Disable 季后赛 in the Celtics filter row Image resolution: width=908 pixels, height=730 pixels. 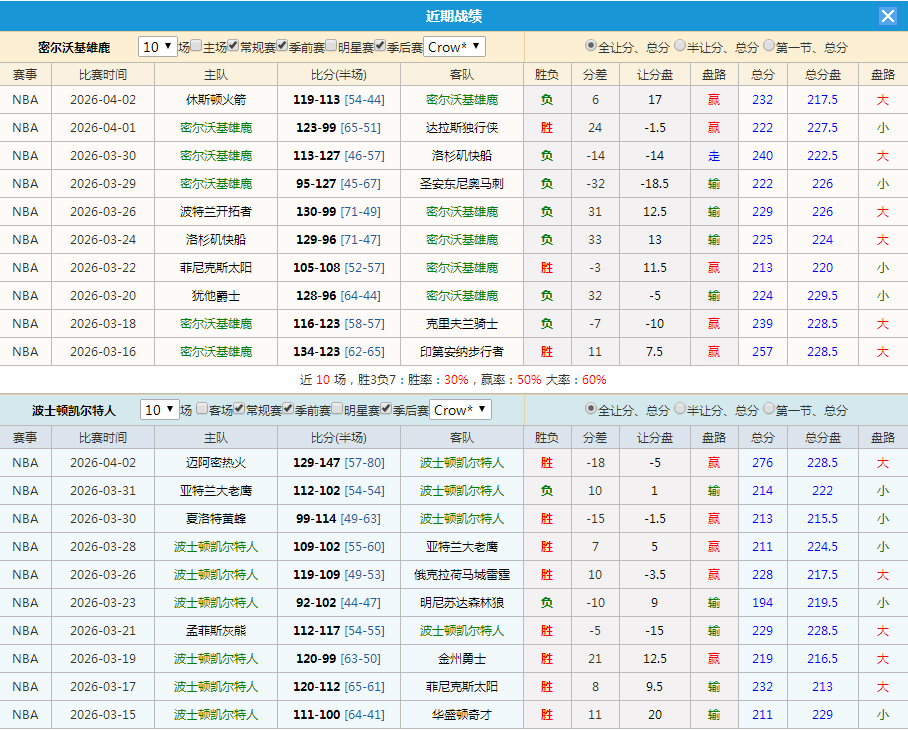[385, 409]
